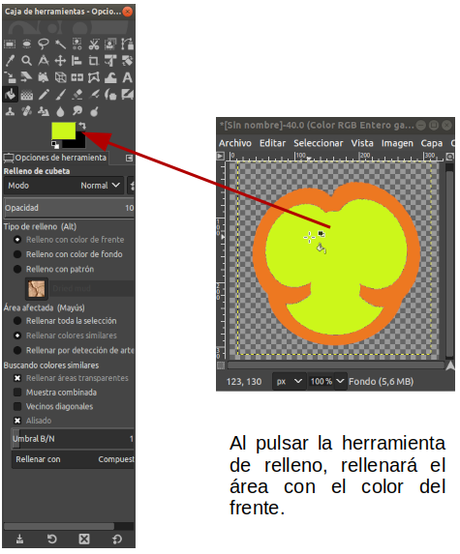Viewport: 460px width, 554px height.
Task: Toggle Rellenar áreas transparentes checkbox
Action: (x=17, y=378)
